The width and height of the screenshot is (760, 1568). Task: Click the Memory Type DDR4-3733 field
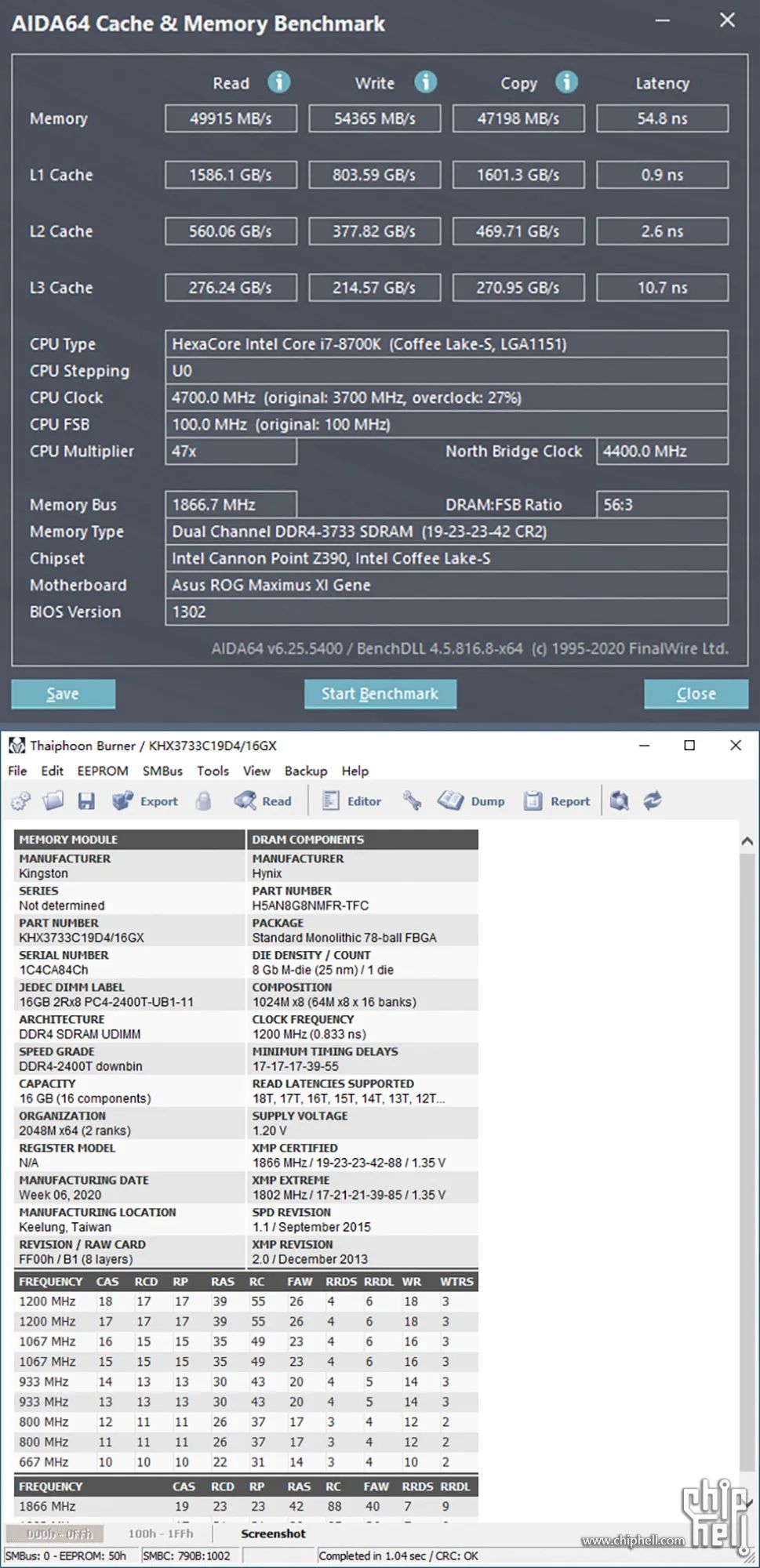coord(446,532)
